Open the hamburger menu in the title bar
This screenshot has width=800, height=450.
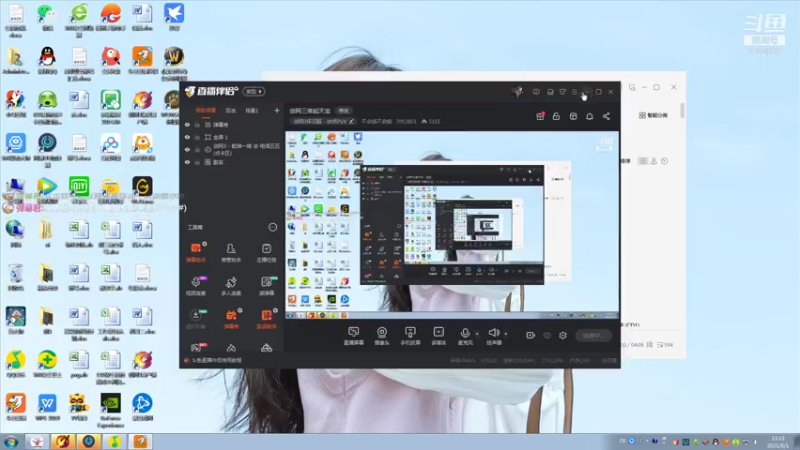[x=574, y=92]
